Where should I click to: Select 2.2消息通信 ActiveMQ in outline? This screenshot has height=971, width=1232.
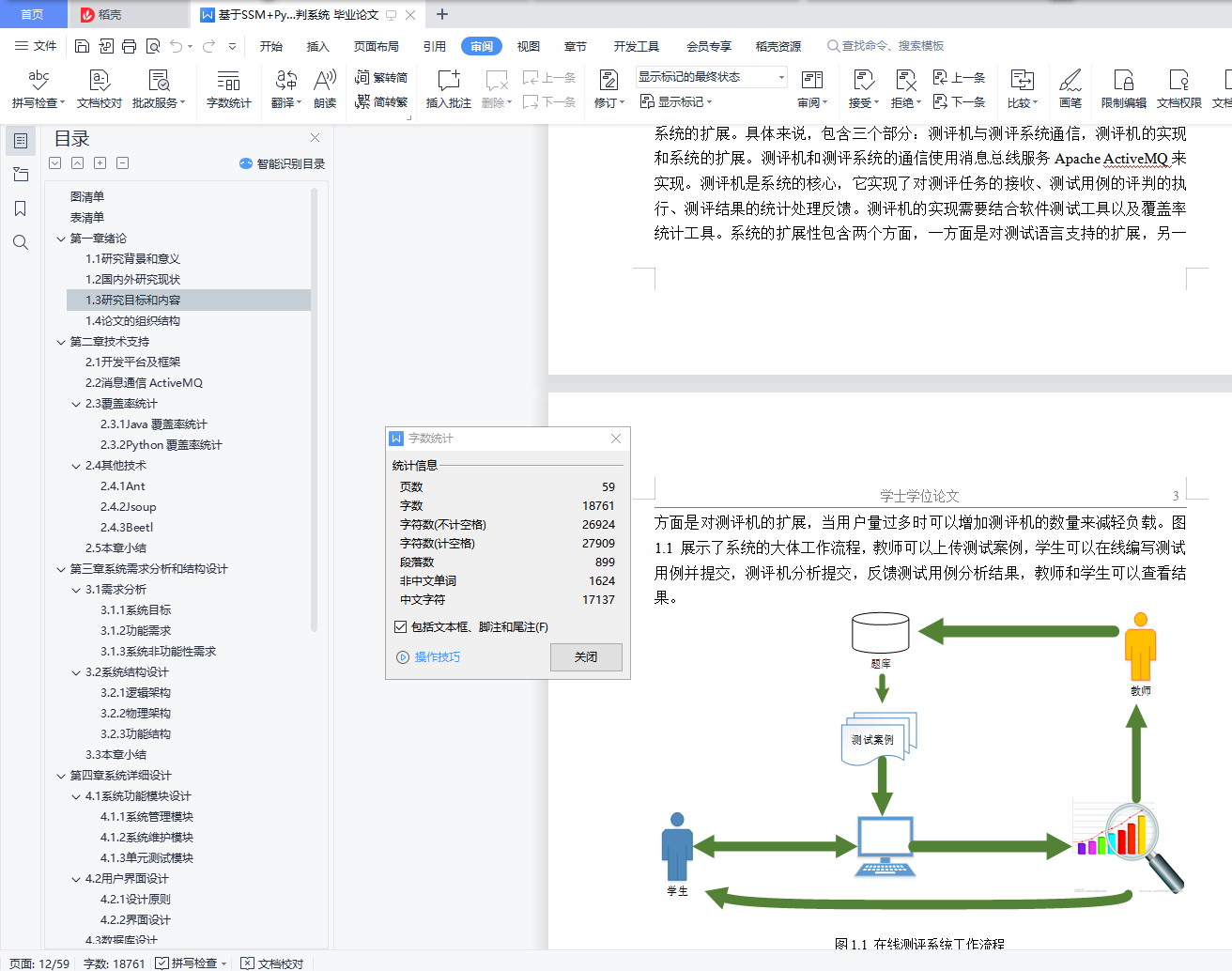pyautogui.click(x=144, y=383)
